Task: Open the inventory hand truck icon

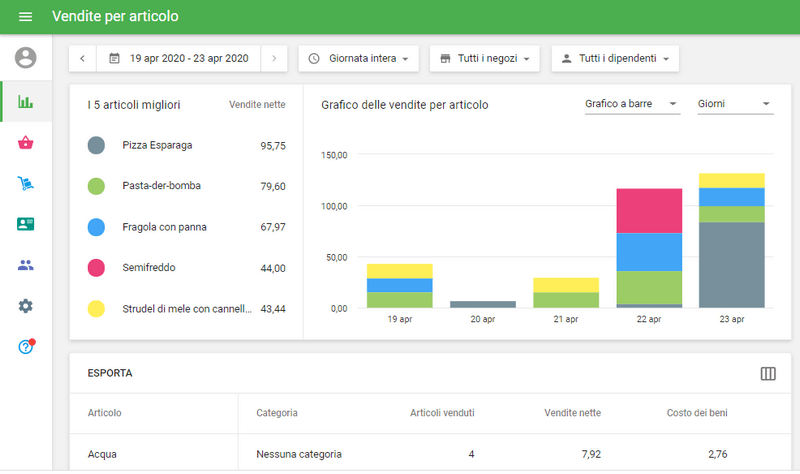Action: point(26,184)
